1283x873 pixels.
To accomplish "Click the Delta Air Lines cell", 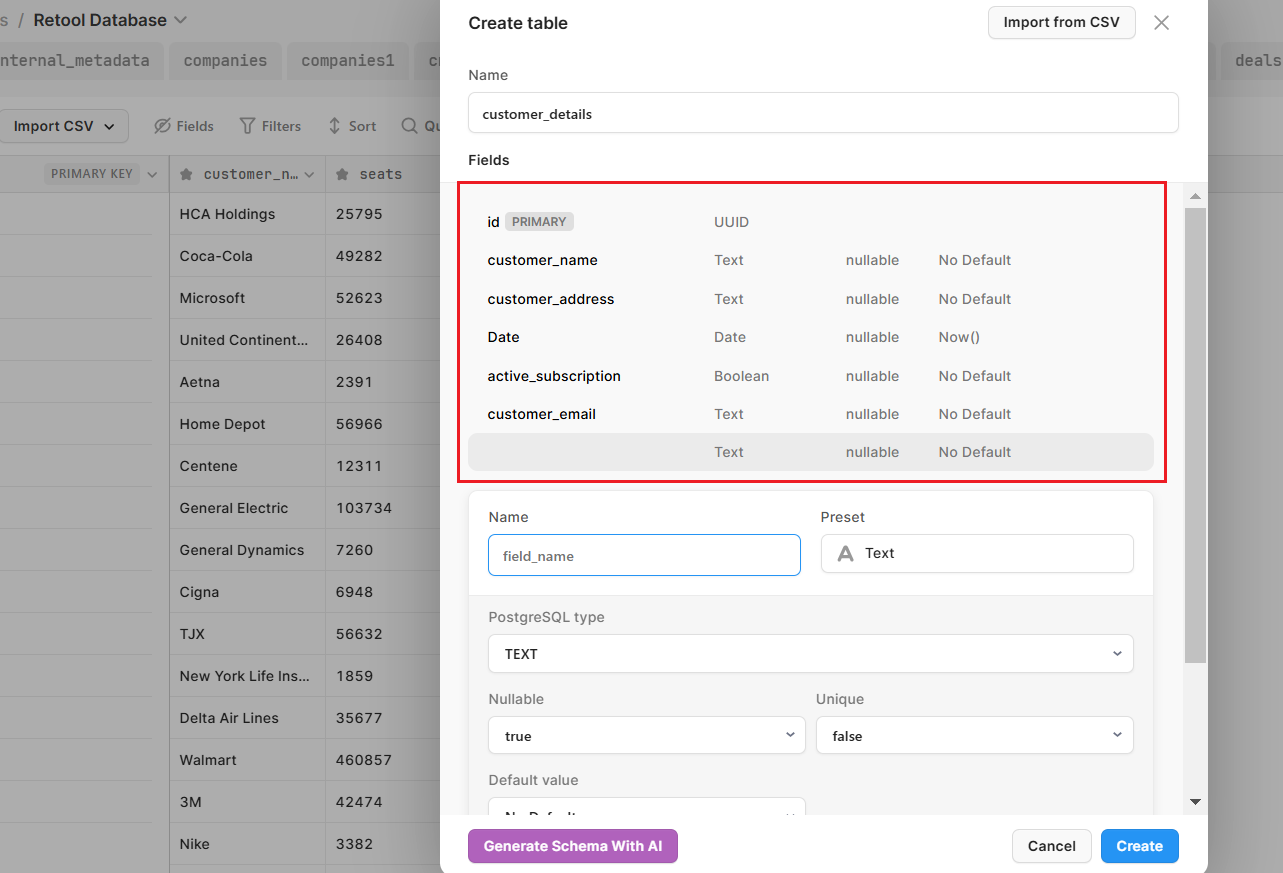I will 247,718.
